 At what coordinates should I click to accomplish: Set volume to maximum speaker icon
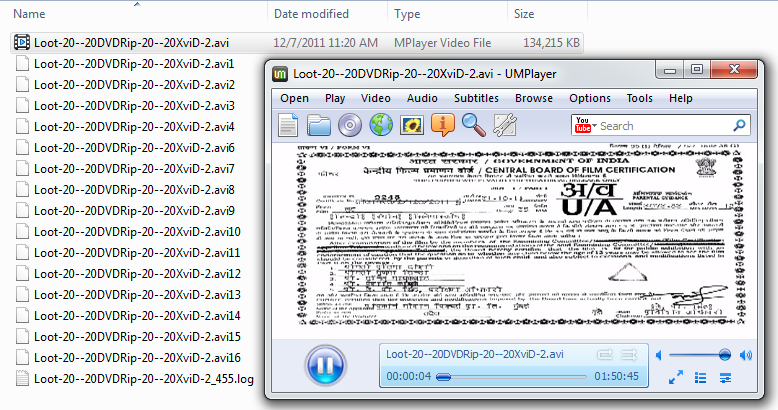coord(746,355)
